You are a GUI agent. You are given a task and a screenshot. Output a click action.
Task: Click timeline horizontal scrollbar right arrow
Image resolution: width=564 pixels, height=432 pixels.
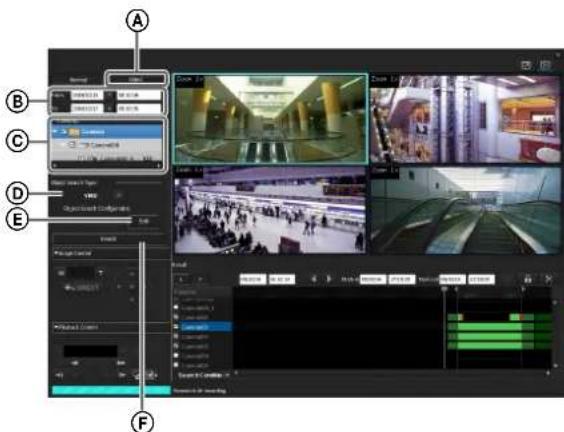point(549,373)
